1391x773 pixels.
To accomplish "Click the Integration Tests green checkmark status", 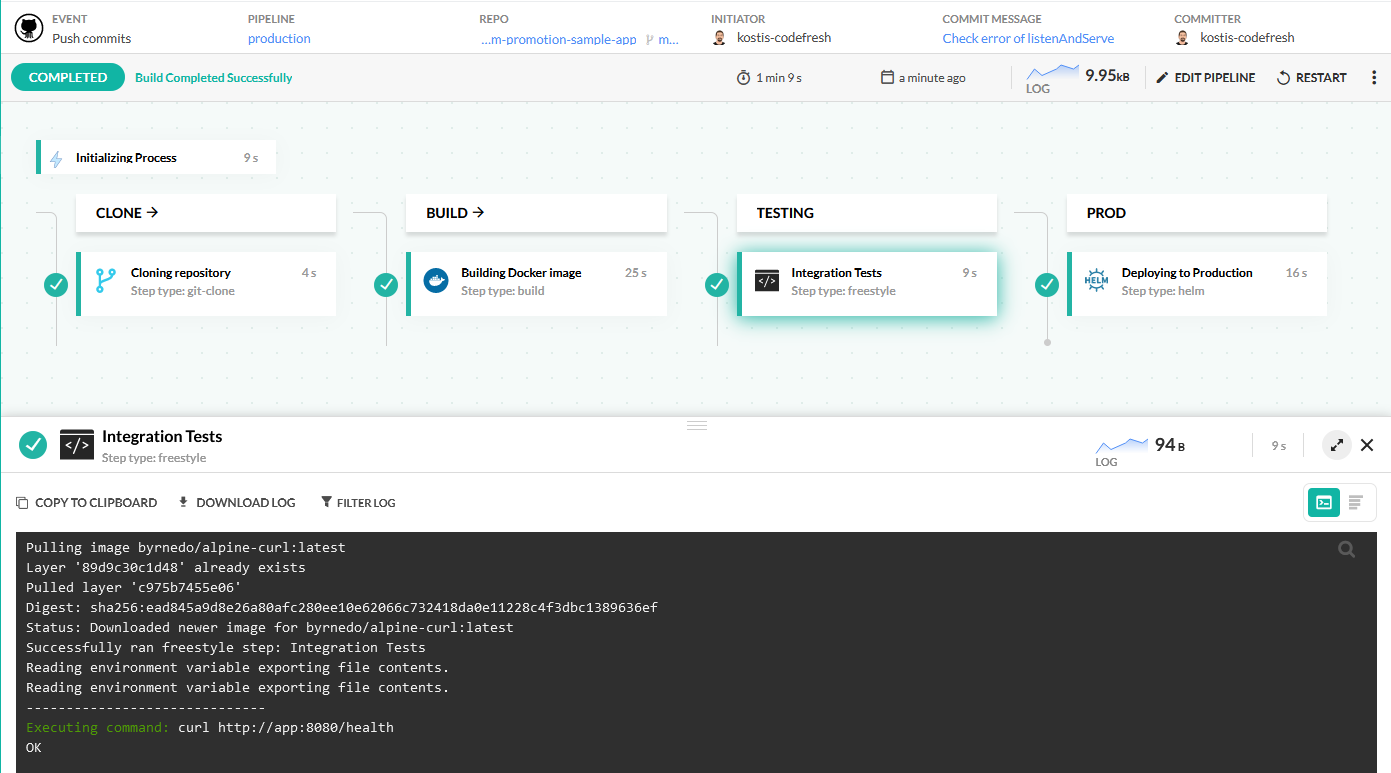I will pyautogui.click(x=717, y=285).
